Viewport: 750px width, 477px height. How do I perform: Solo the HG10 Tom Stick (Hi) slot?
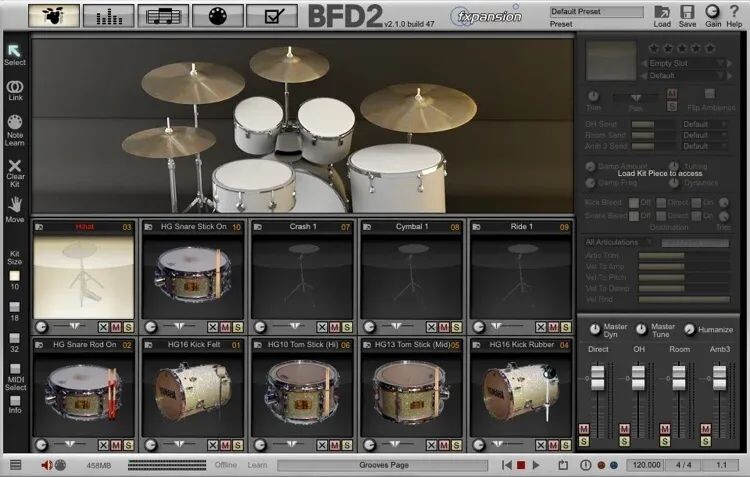(347, 445)
